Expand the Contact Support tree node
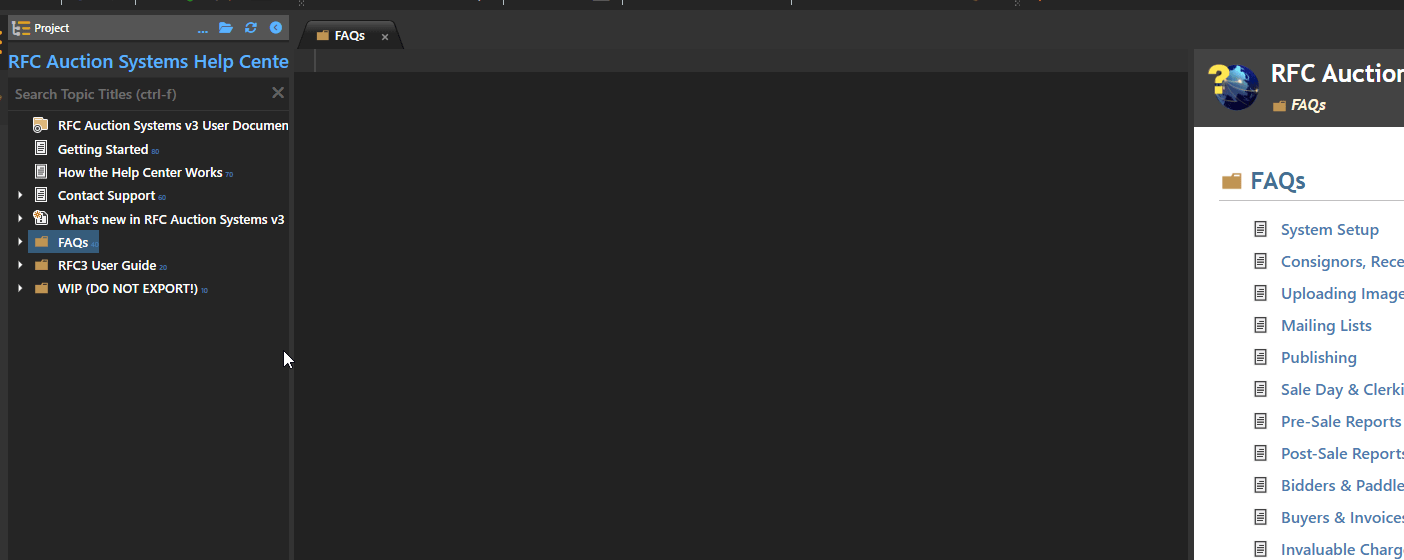Viewport: 1404px width, 560px height. 20,195
